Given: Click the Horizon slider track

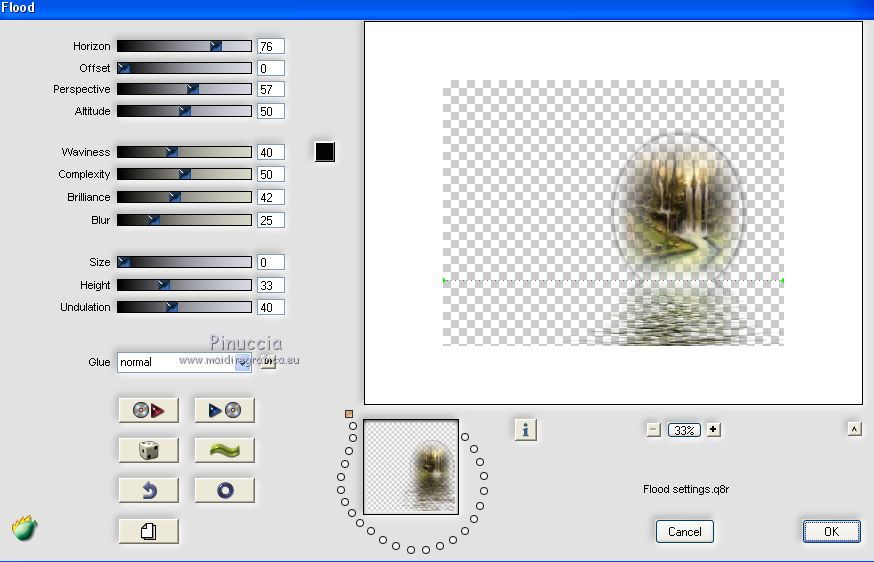Looking at the screenshot, I should 184,46.
